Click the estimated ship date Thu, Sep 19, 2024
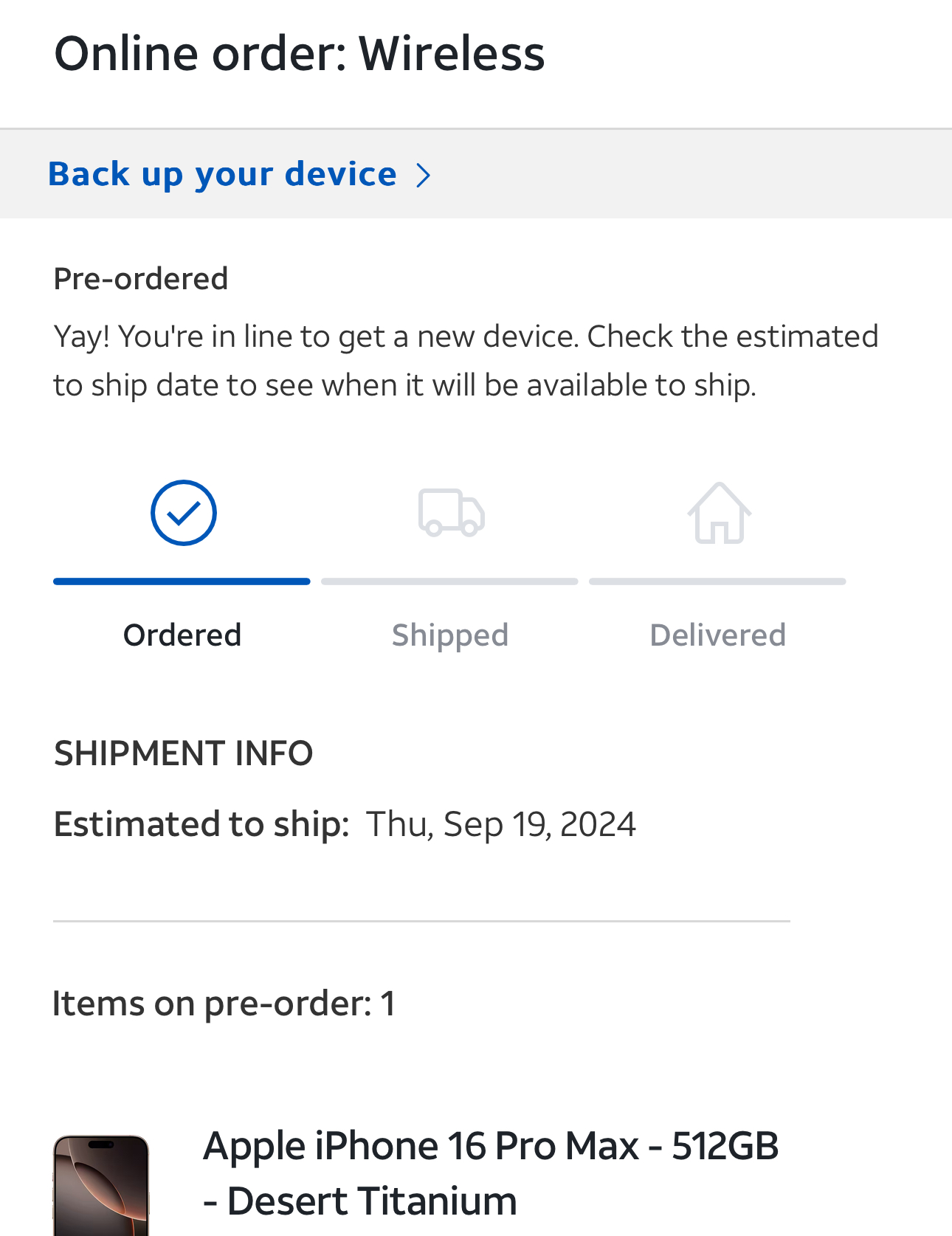The width and height of the screenshot is (952, 1236). 501,824
